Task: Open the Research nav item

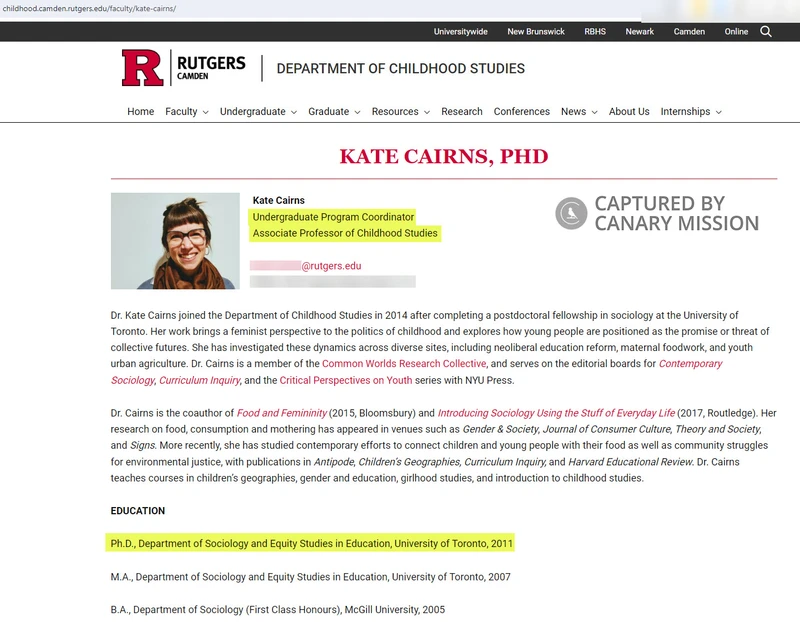Action: pos(462,111)
